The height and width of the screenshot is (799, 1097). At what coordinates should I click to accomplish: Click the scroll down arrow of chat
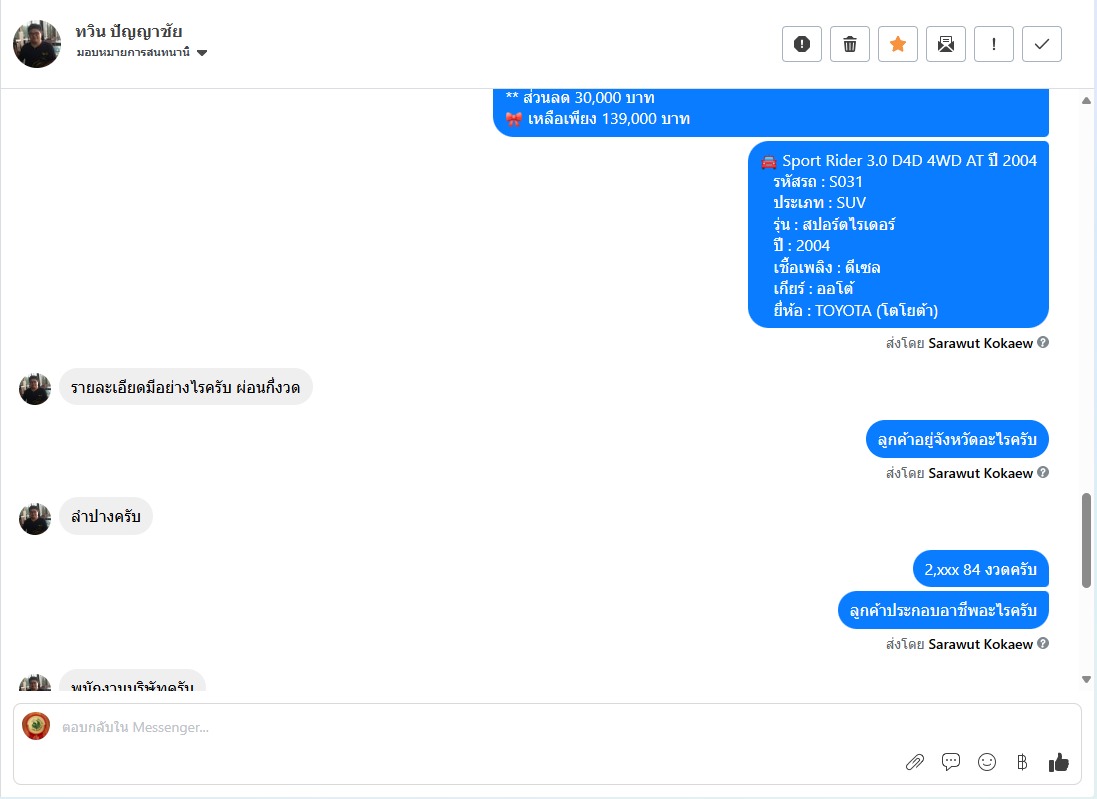pos(1086,679)
